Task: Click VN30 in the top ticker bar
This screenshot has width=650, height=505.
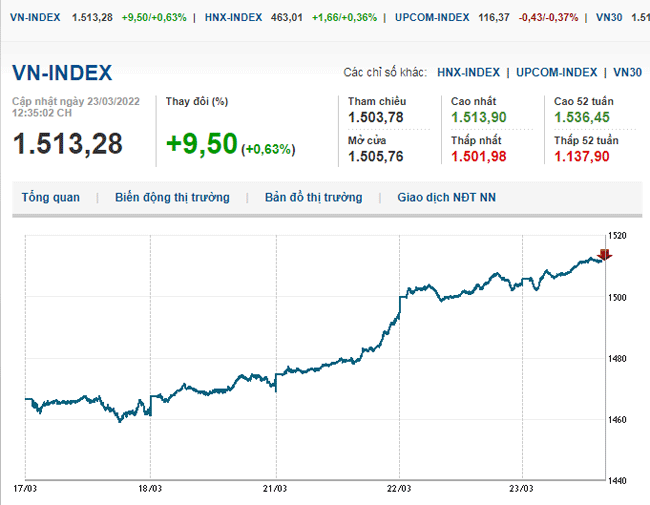Action: [608, 17]
